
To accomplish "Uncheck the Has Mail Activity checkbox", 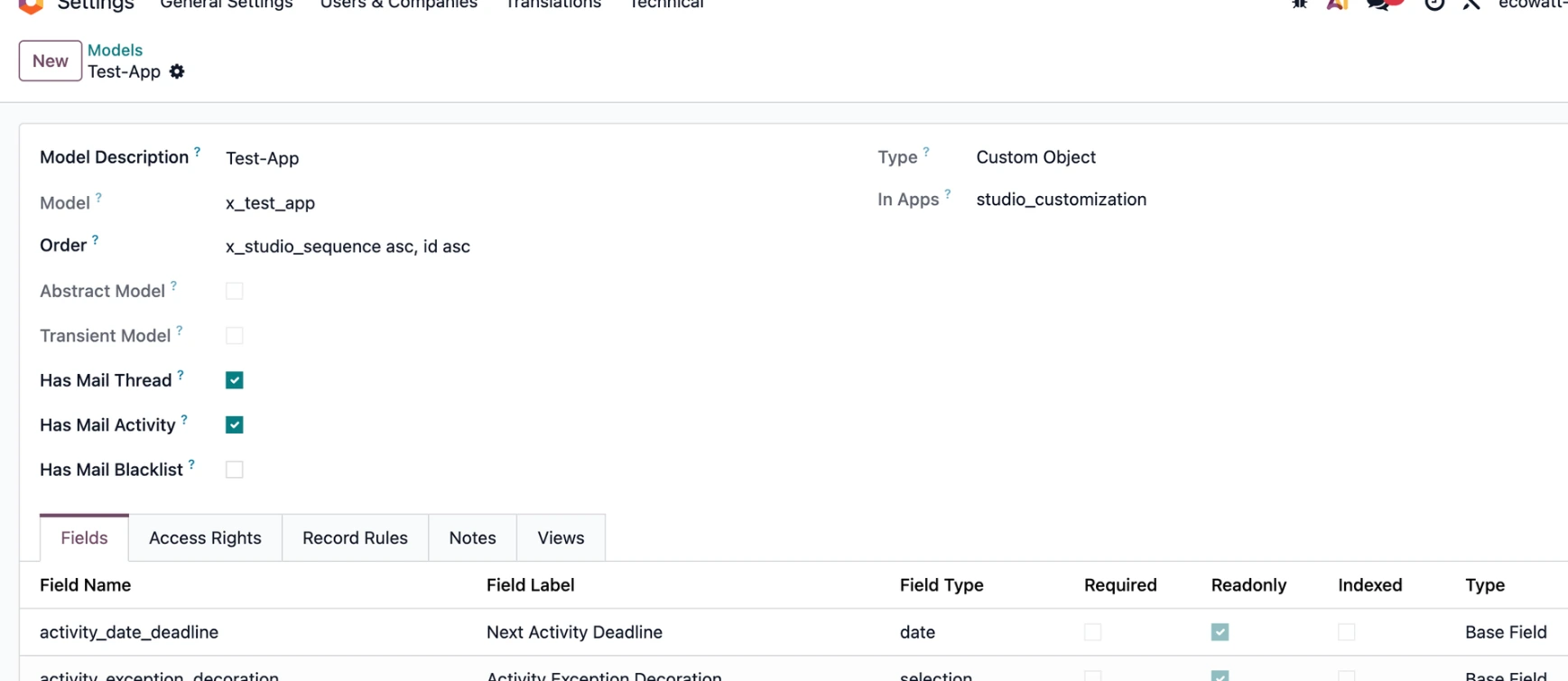I will coord(235,424).
